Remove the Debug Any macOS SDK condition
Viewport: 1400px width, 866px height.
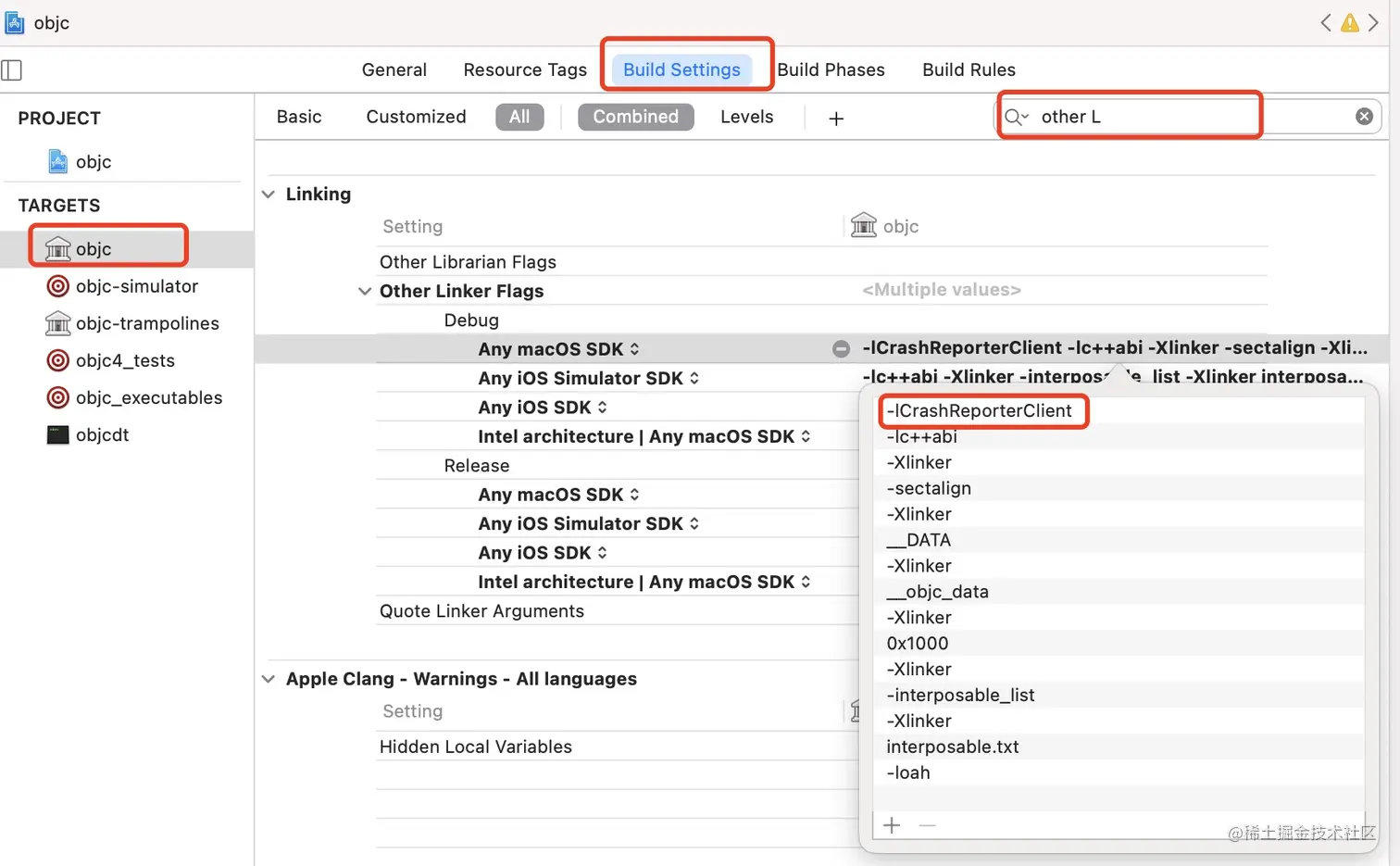pos(841,348)
